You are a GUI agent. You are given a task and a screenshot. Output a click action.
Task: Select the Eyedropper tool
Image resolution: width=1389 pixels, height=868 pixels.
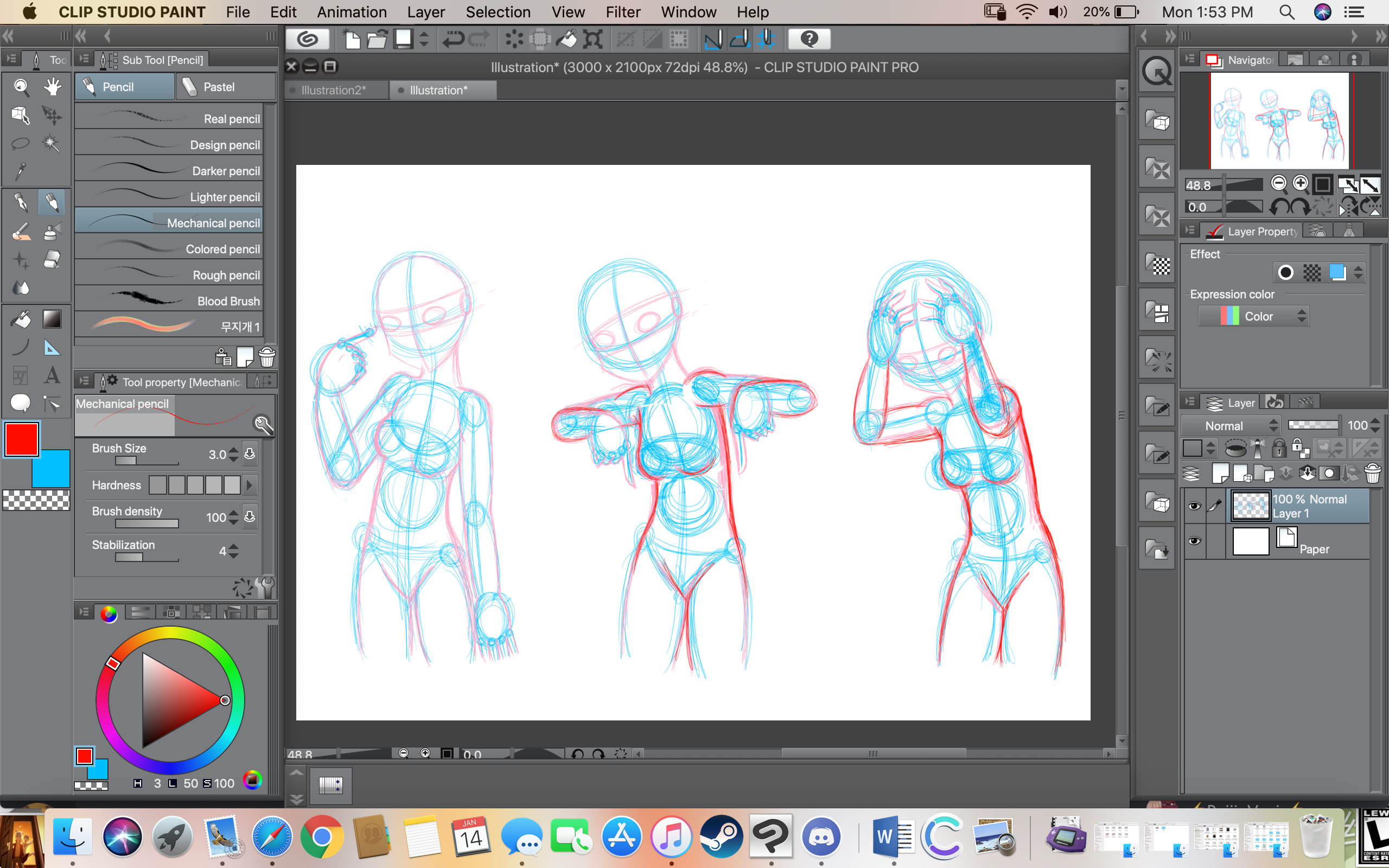point(21,170)
